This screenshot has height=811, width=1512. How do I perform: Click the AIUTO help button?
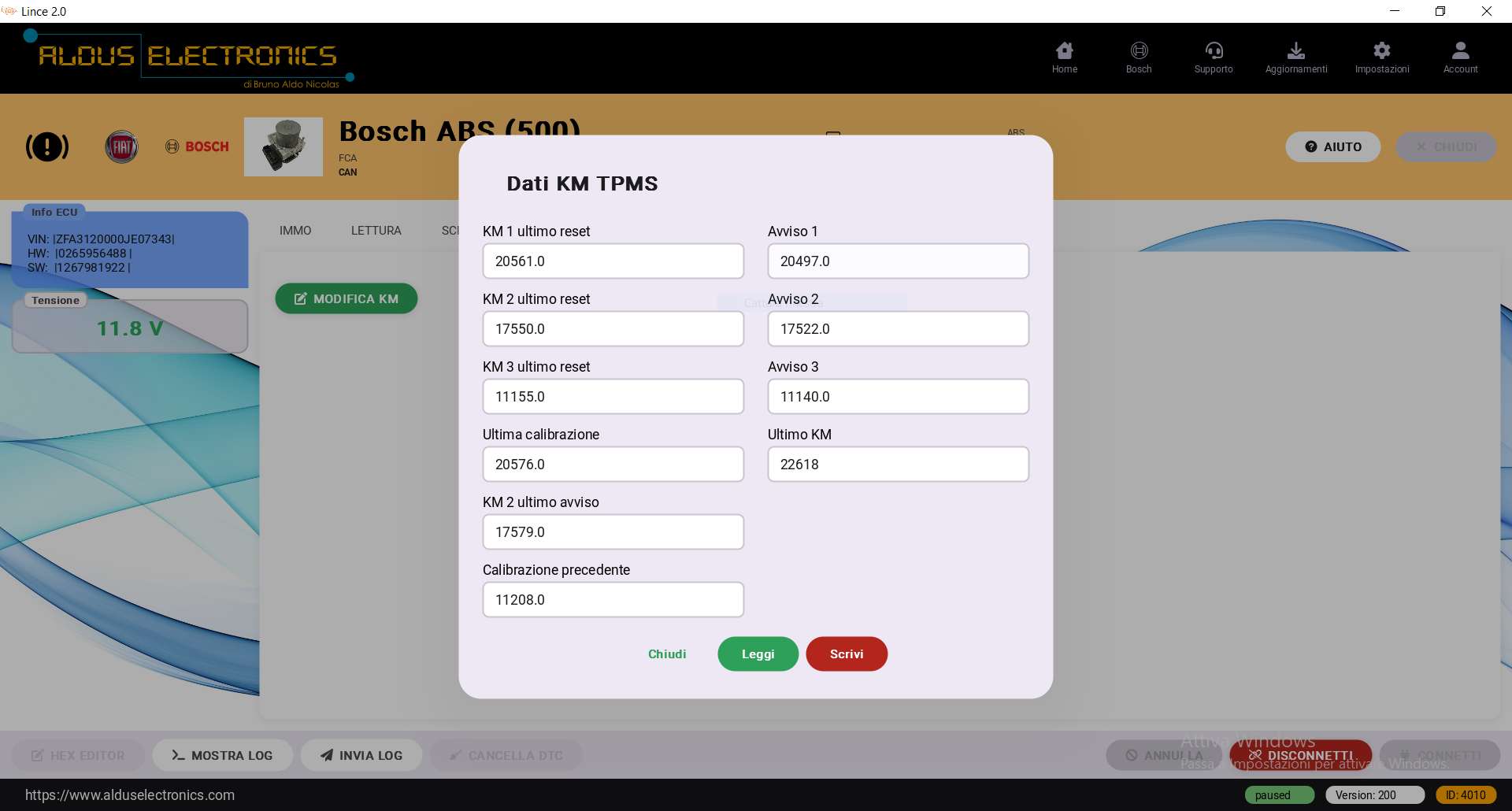1332,146
